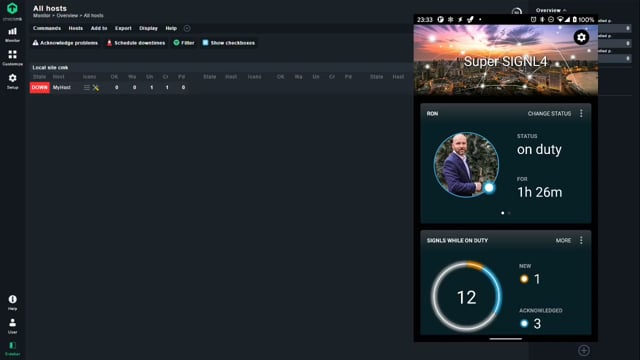Viewport: 640px width, 360px height.
Task: Click the circular show-more icon after Help
Action: coord(187,28)
